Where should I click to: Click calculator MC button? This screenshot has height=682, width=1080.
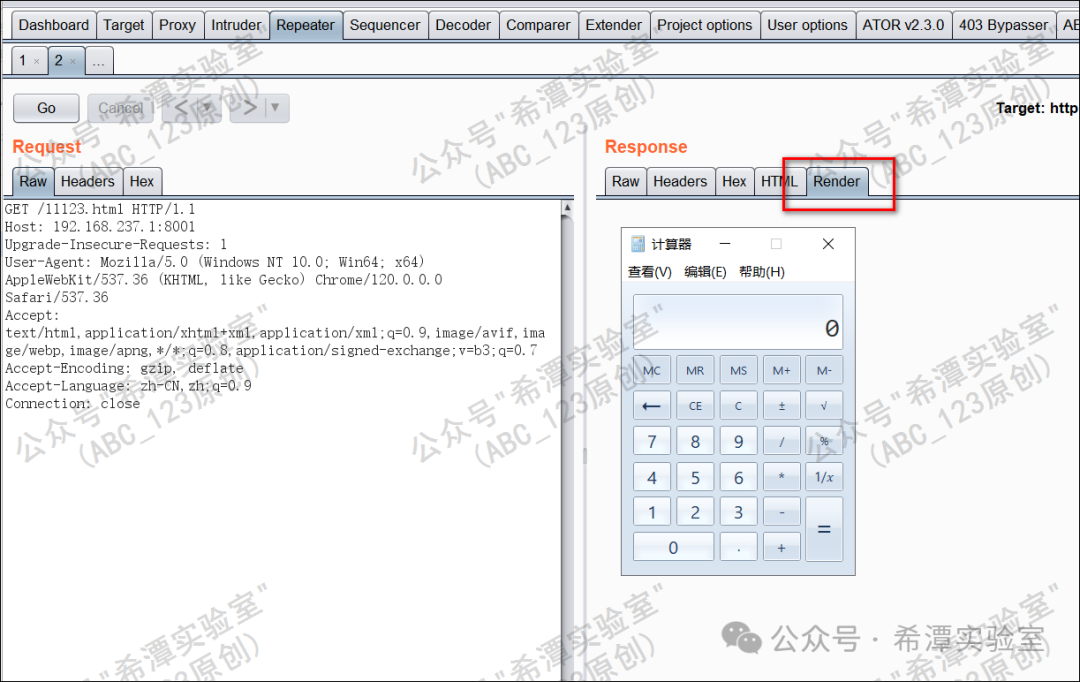tap(652, 371)
